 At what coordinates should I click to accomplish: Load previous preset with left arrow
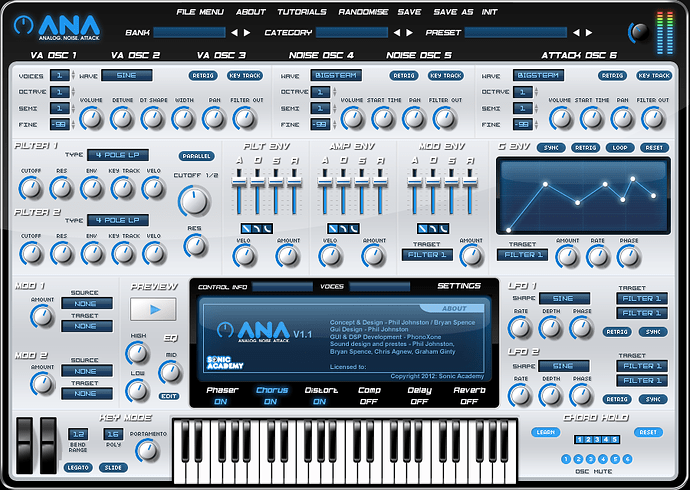pos(576,33)
